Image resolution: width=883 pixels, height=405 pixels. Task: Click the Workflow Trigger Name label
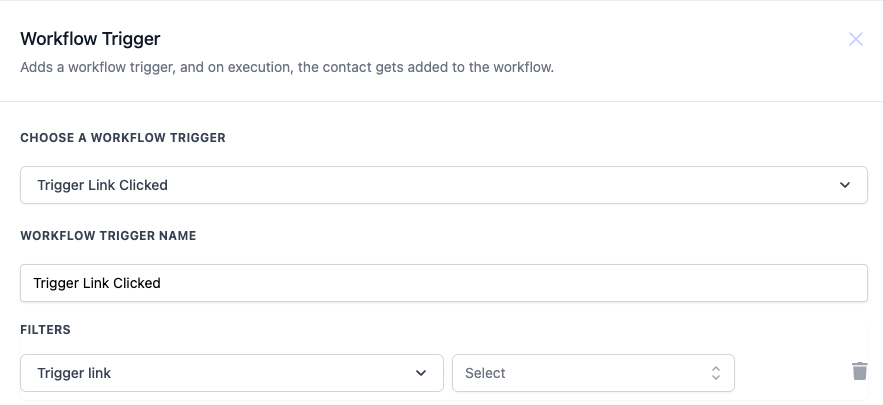(108, 236)
